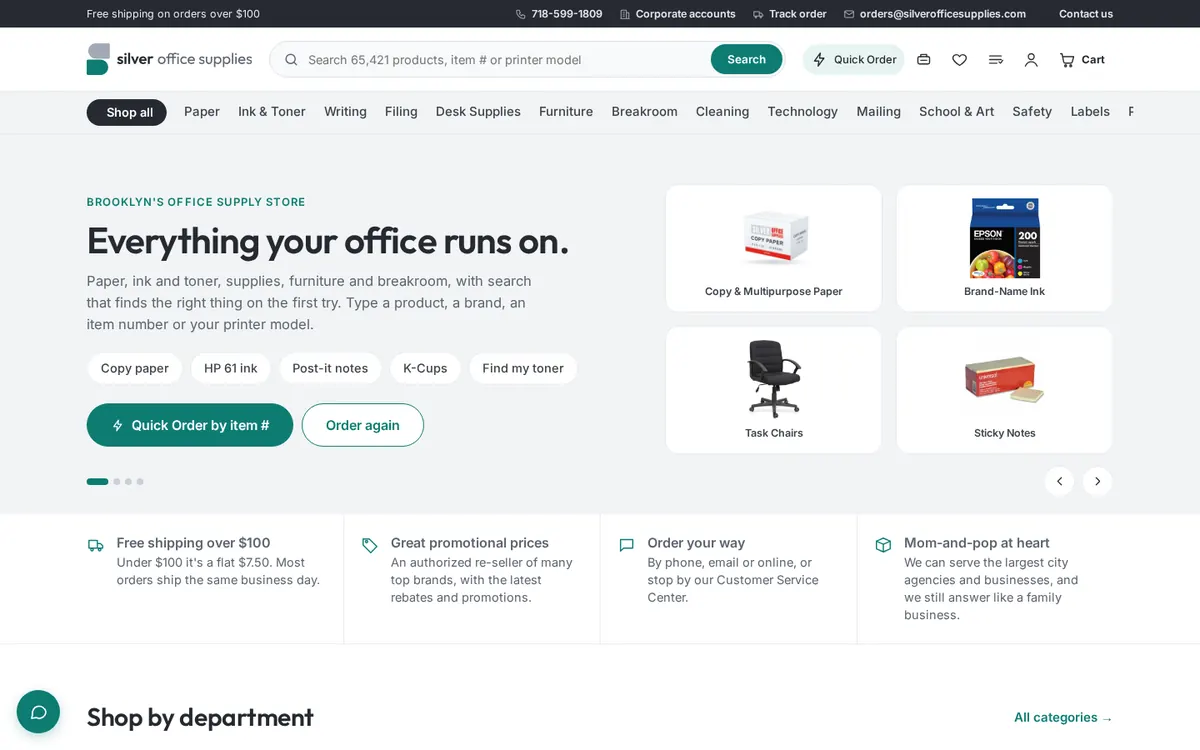Open the Writing category
1200x750 pixels.
pos(345,112)
